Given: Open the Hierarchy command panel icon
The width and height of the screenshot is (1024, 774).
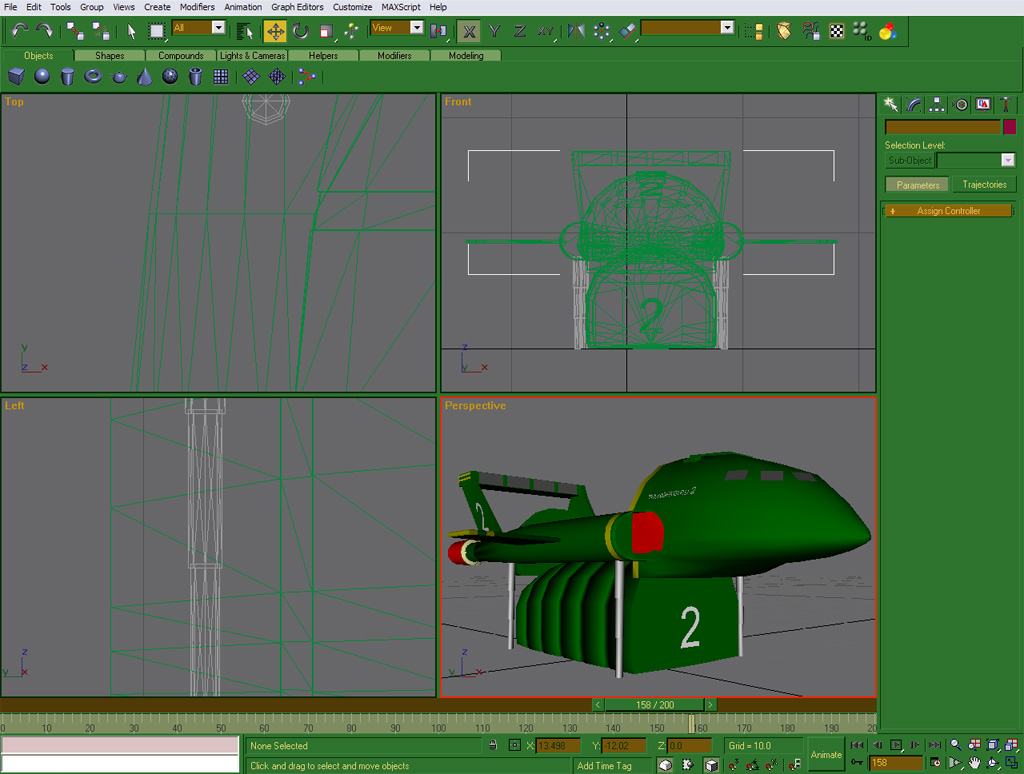Looking at the screenshot, I should (x=936, y=105).
